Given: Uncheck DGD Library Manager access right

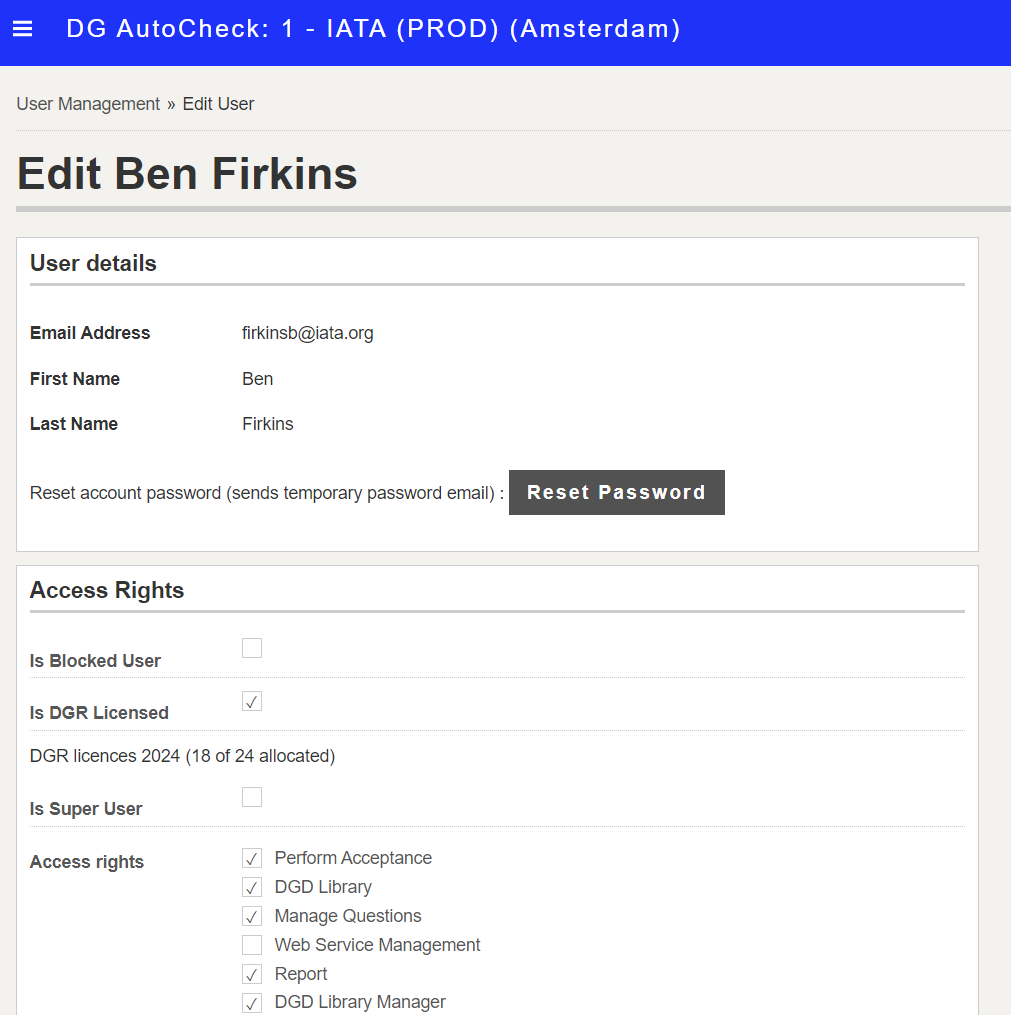Looking at the screenshot, I should point(252,1003).
